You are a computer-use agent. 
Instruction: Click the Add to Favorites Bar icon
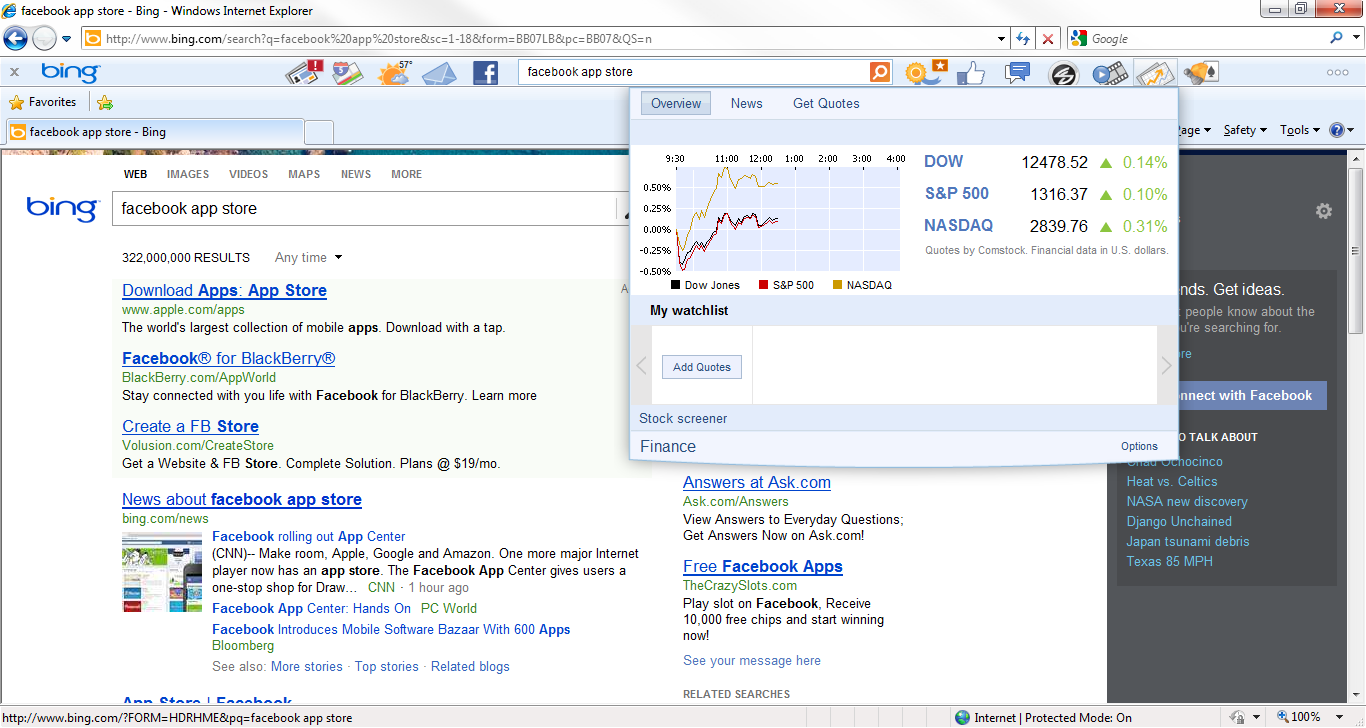pyautogui.click(x=105, y=102)
